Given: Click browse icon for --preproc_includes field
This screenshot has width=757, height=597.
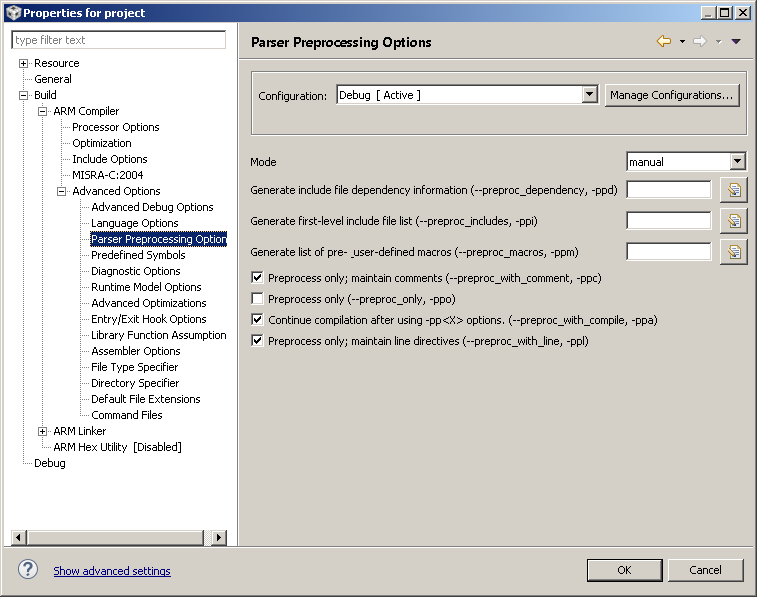Looking at the screenshot, I should coord(734,221).
